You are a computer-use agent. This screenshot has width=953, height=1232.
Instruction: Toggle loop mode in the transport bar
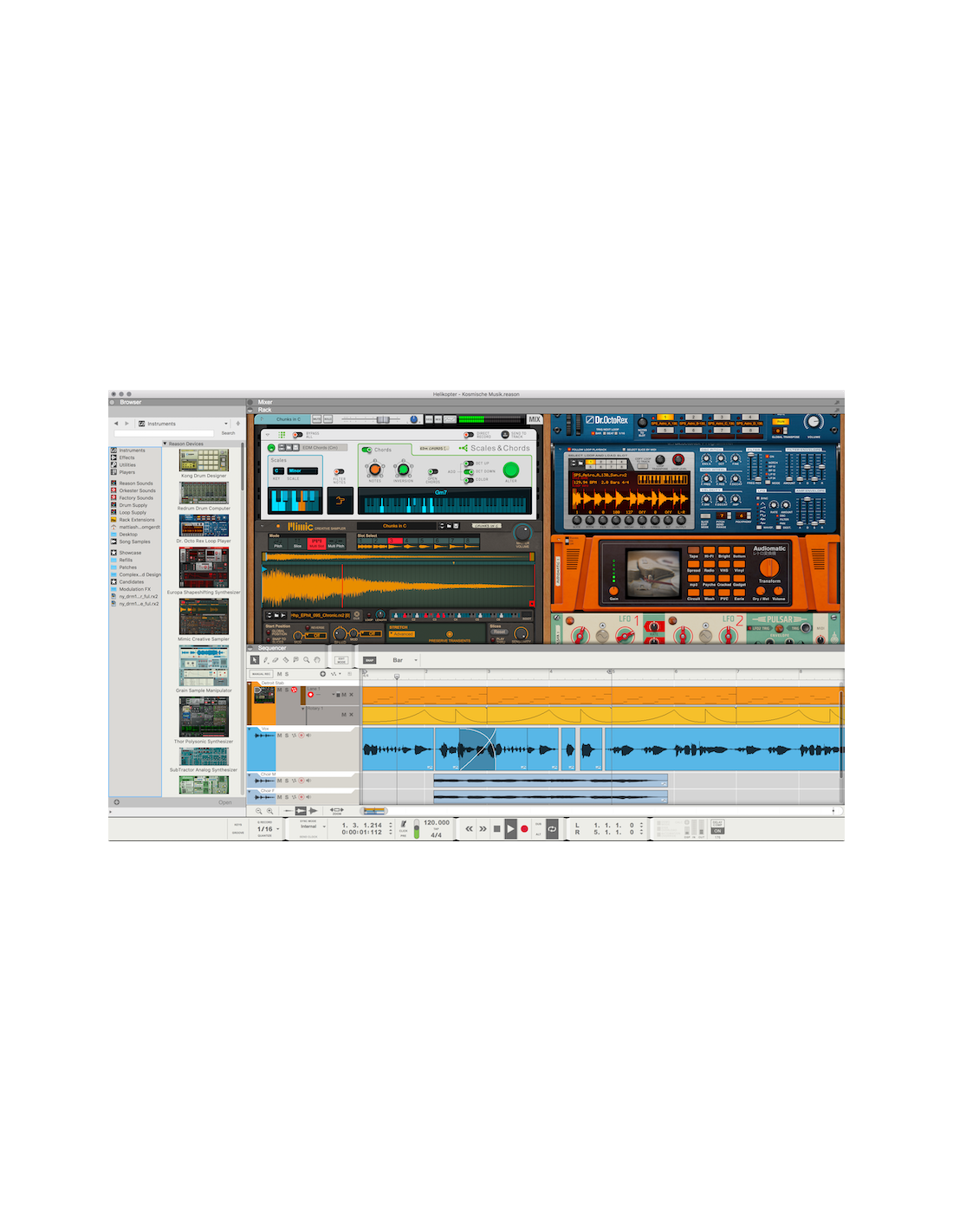click(552, 829)
